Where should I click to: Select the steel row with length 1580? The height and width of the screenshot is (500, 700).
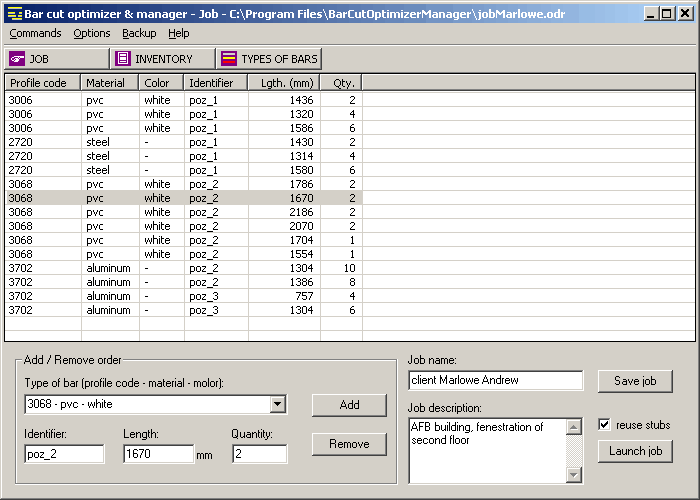tap(183, 170)
